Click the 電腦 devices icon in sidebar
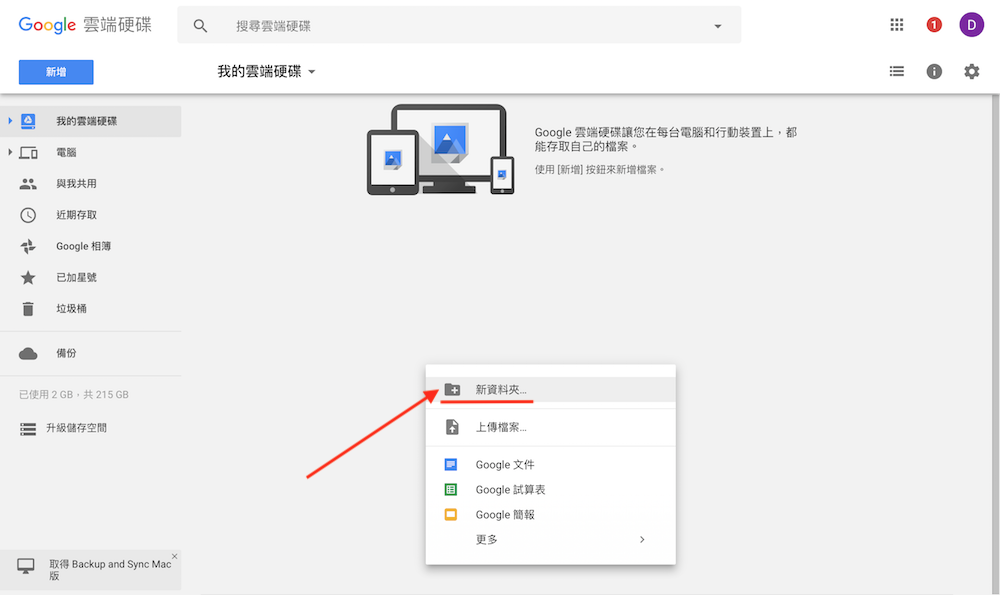The height and width of the screenshot is (595, 1000). point(28,152)
